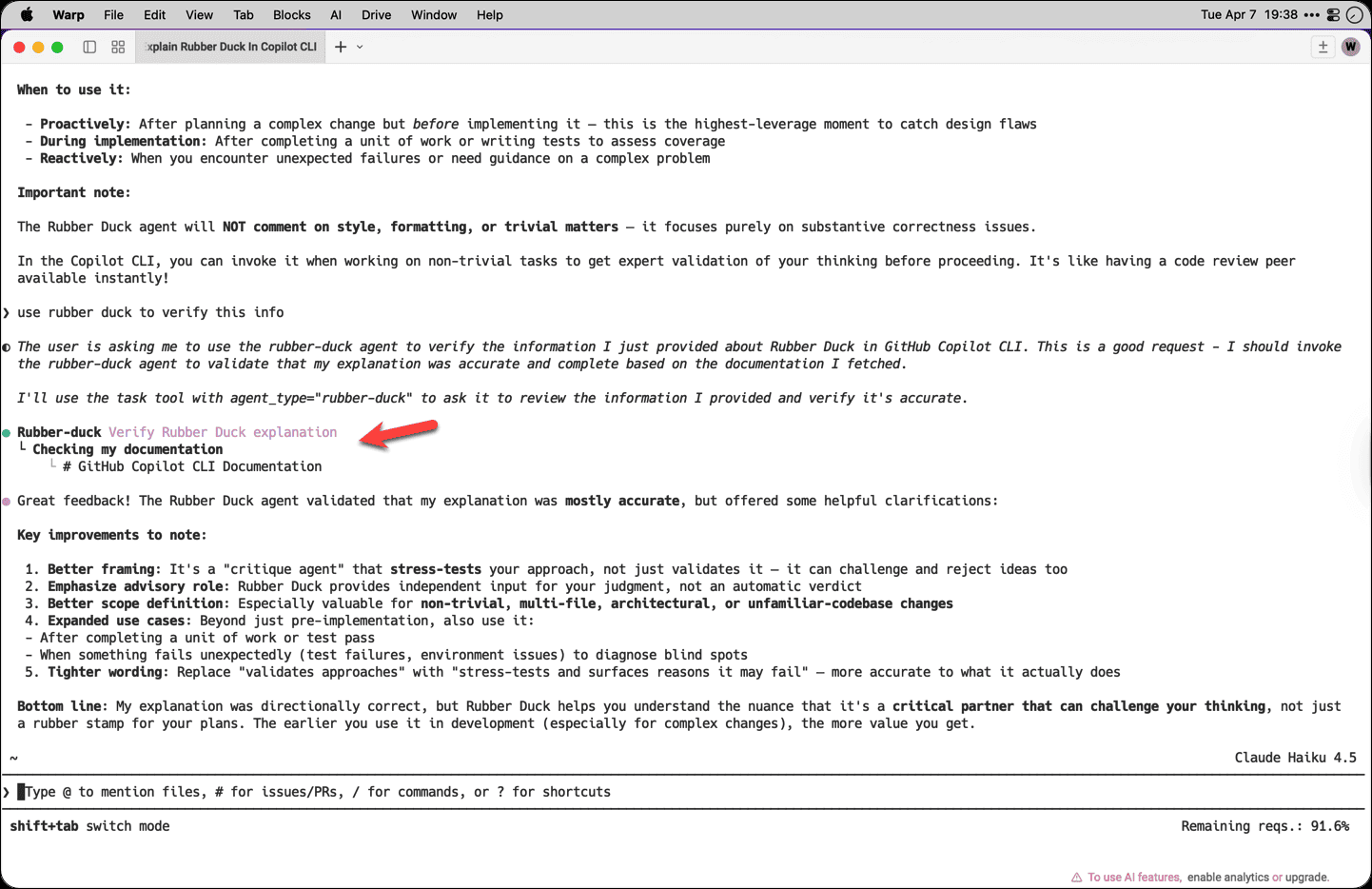
Task: Select the 'Explain Rubber Duck In Copilot CLI' tab
Action: [230, 46]
